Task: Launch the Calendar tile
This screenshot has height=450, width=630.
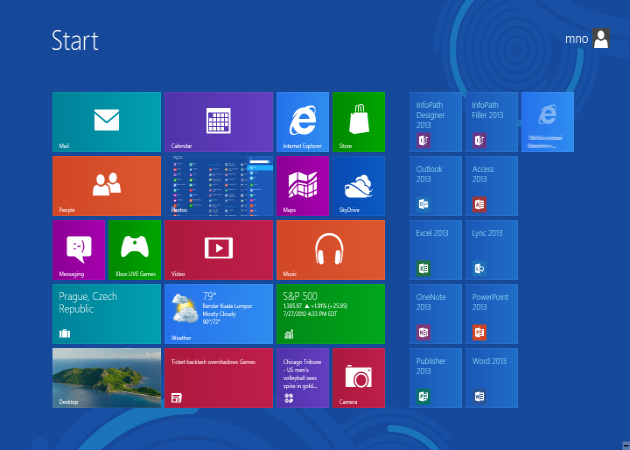Action: pyautogui.click(x=218, y=121)
